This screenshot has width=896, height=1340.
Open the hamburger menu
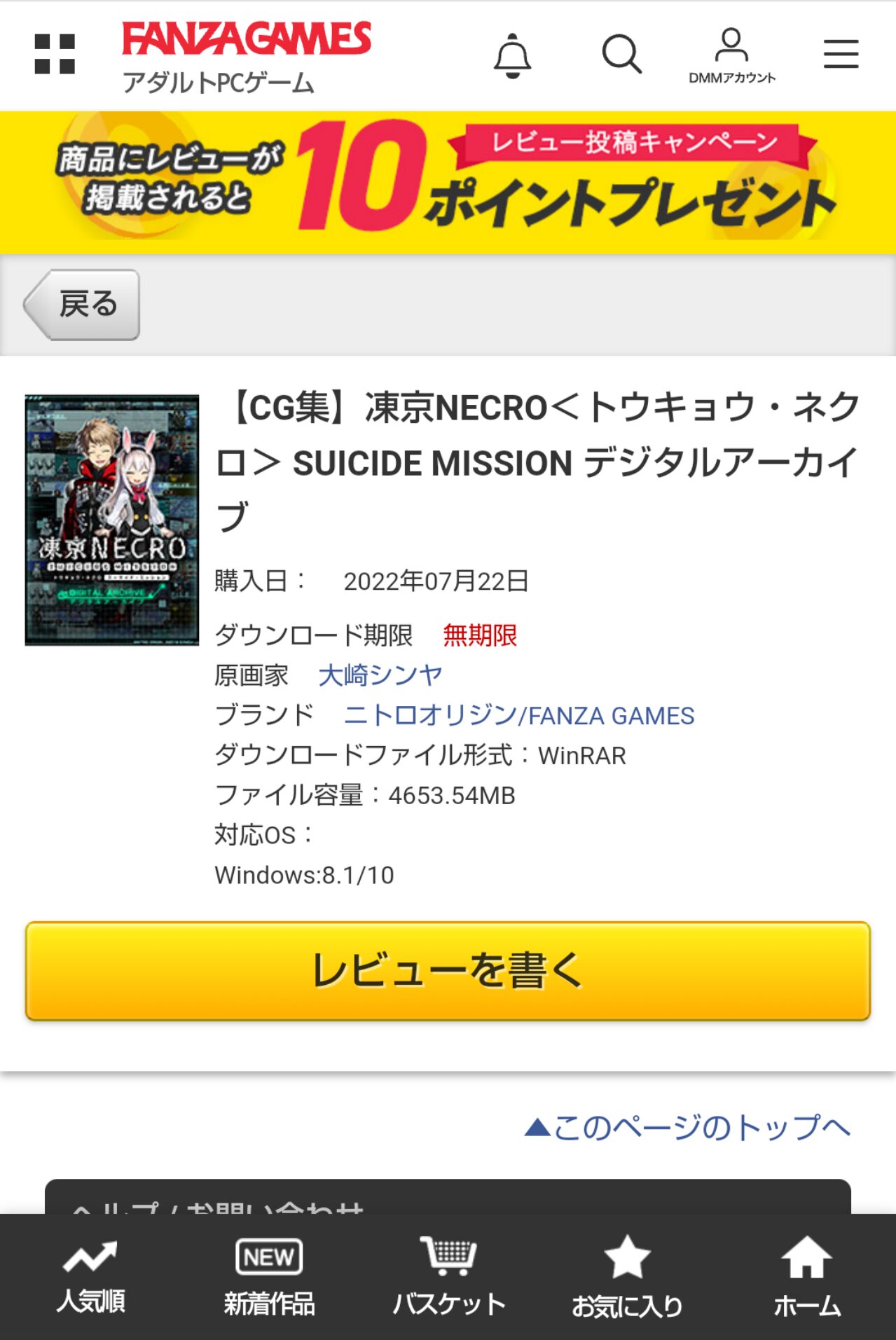pyautogui.click(x=841, y=54)
